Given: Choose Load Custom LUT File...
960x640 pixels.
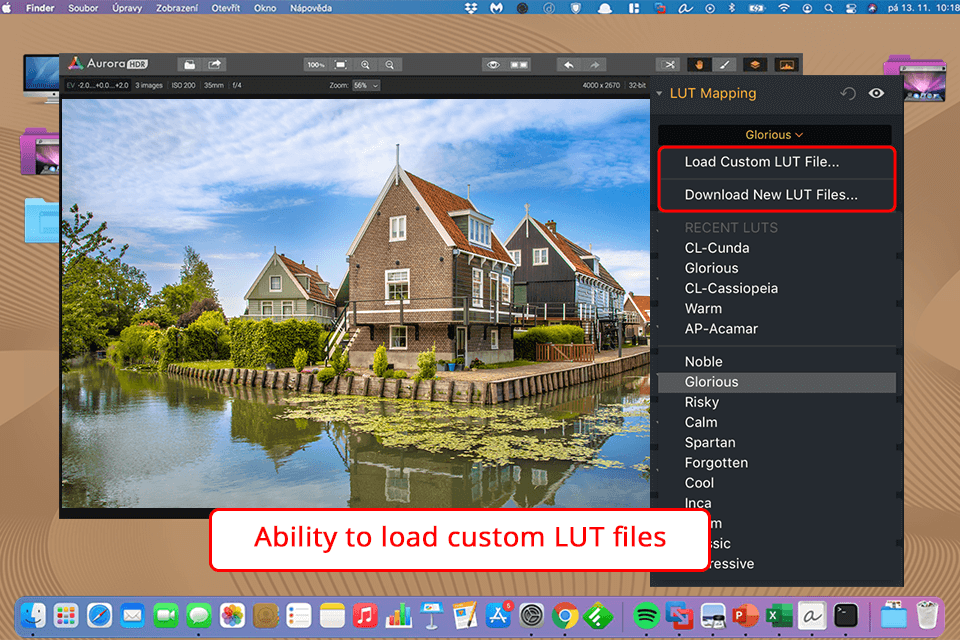Looking at the screenshot, I should pos(762,162).
